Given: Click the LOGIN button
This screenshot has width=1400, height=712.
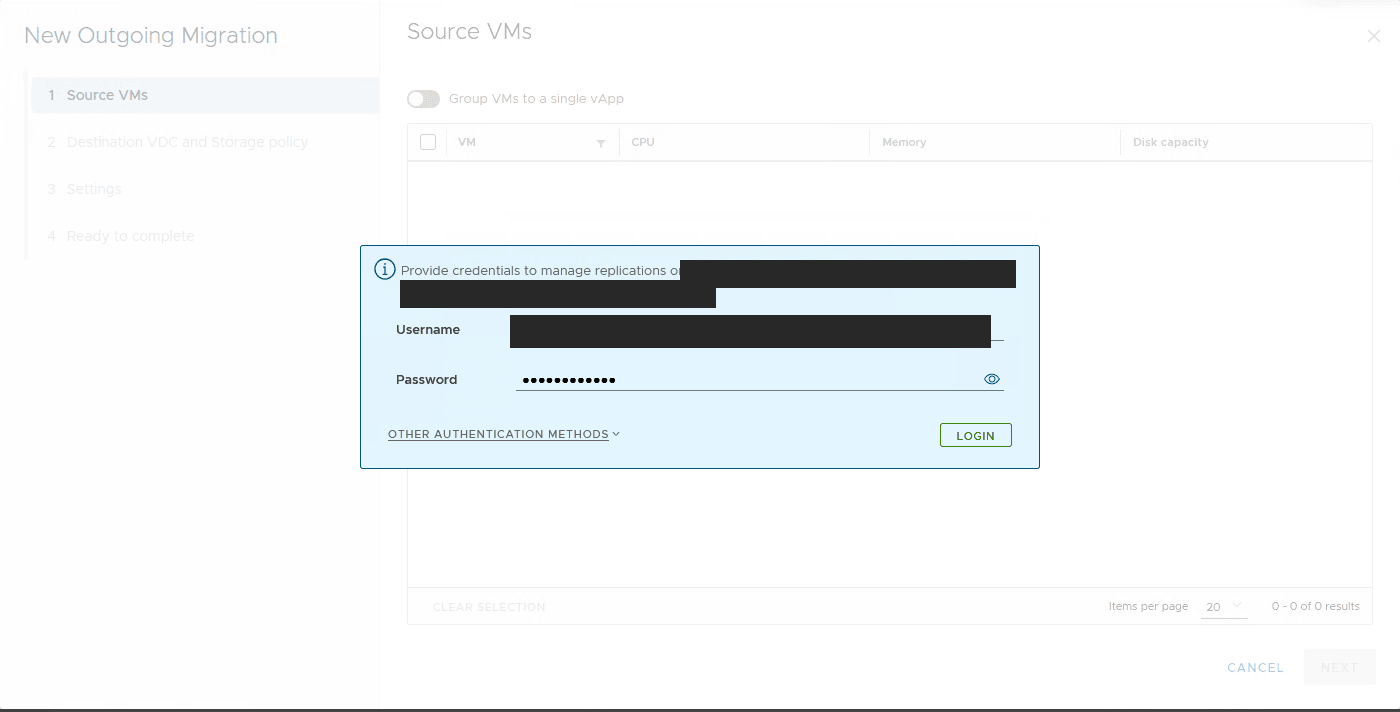Looking at the screenshot, I should 976,435.
